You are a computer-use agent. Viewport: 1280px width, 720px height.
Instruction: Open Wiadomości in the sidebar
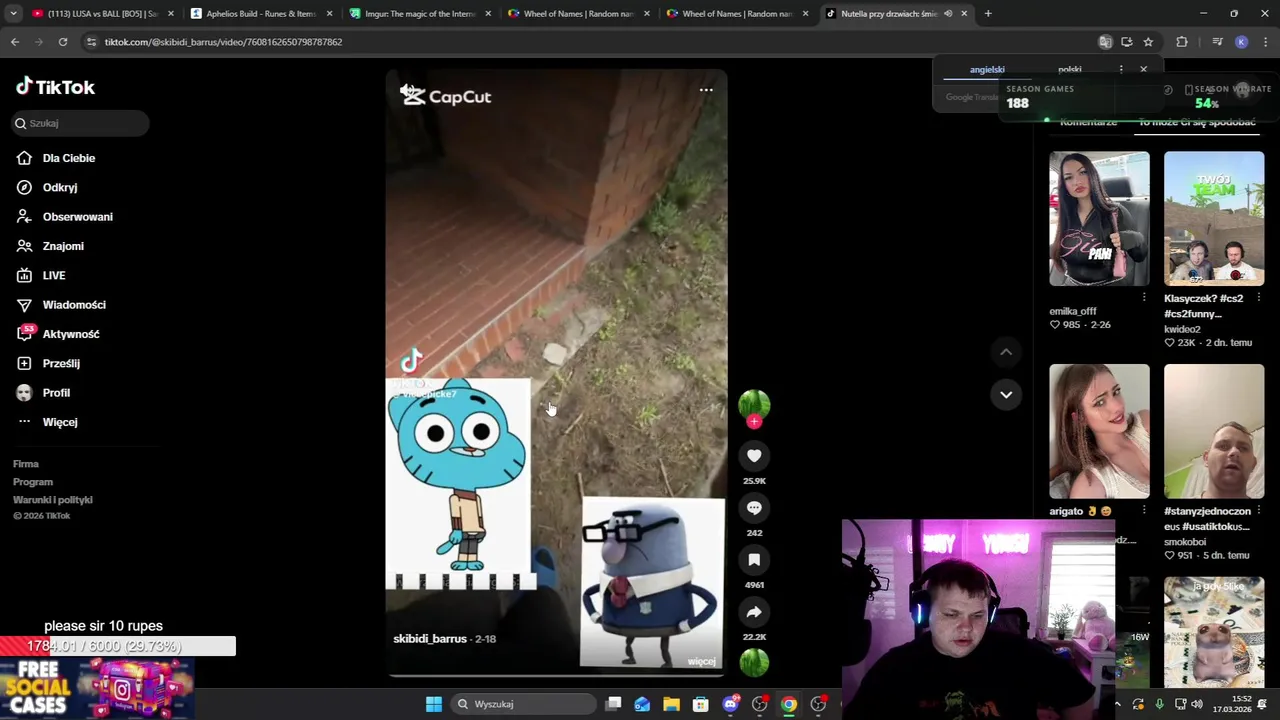[74, 305]
